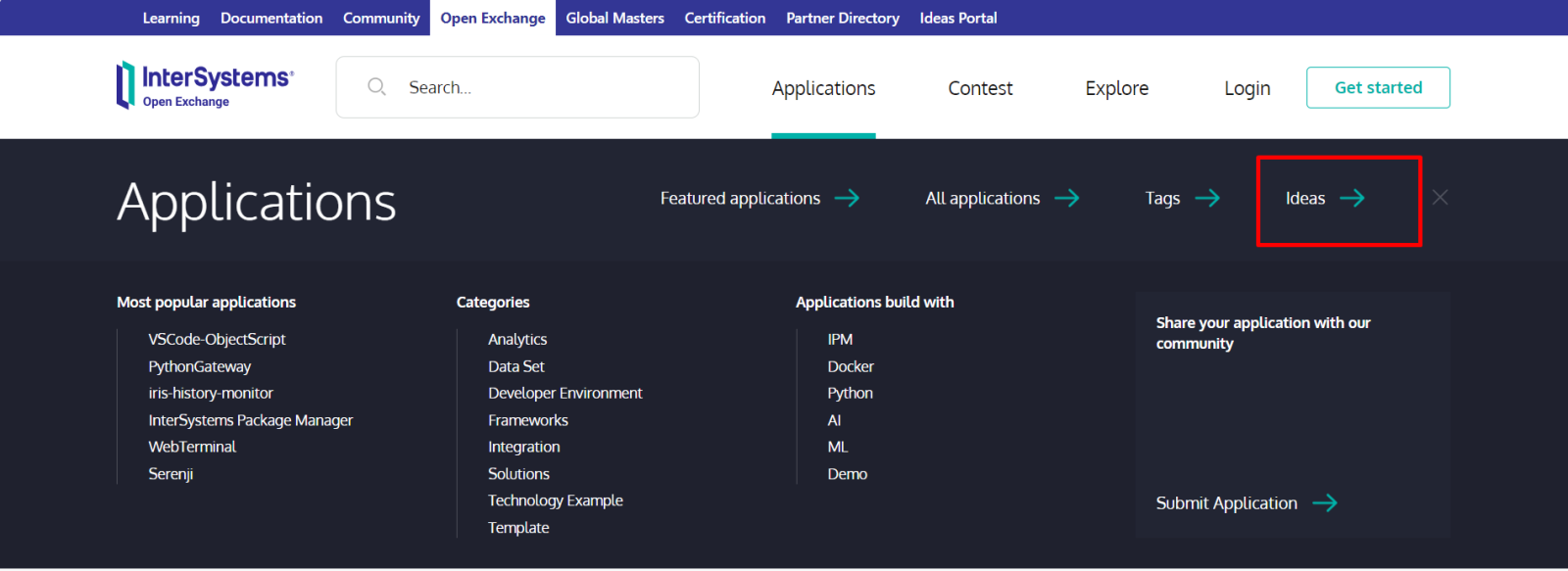Click the large 'Applications' panel title
This screenshot has height=571, width=1568.
tap(257, 203)
